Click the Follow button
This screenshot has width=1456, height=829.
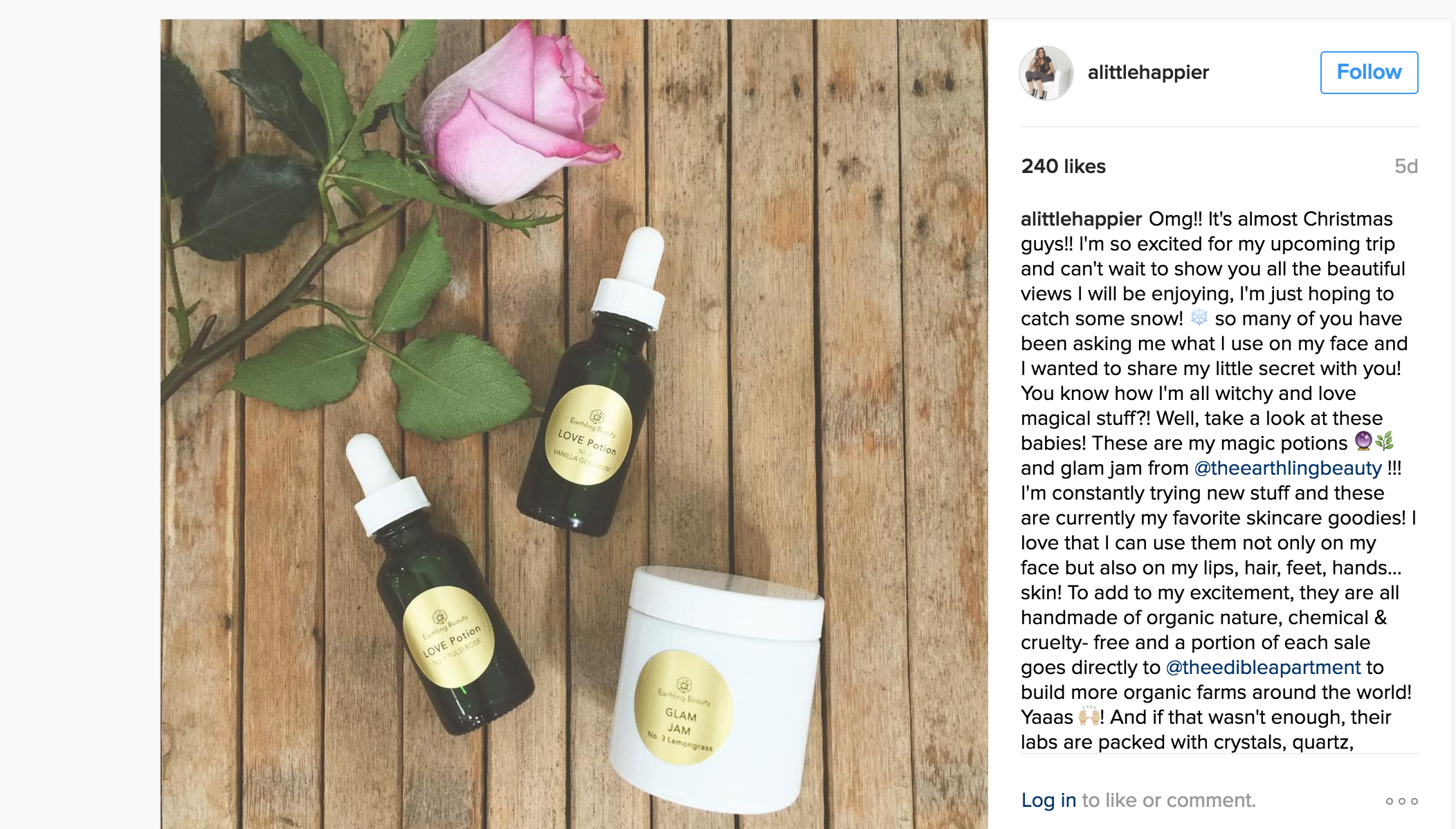[1369, 72]
